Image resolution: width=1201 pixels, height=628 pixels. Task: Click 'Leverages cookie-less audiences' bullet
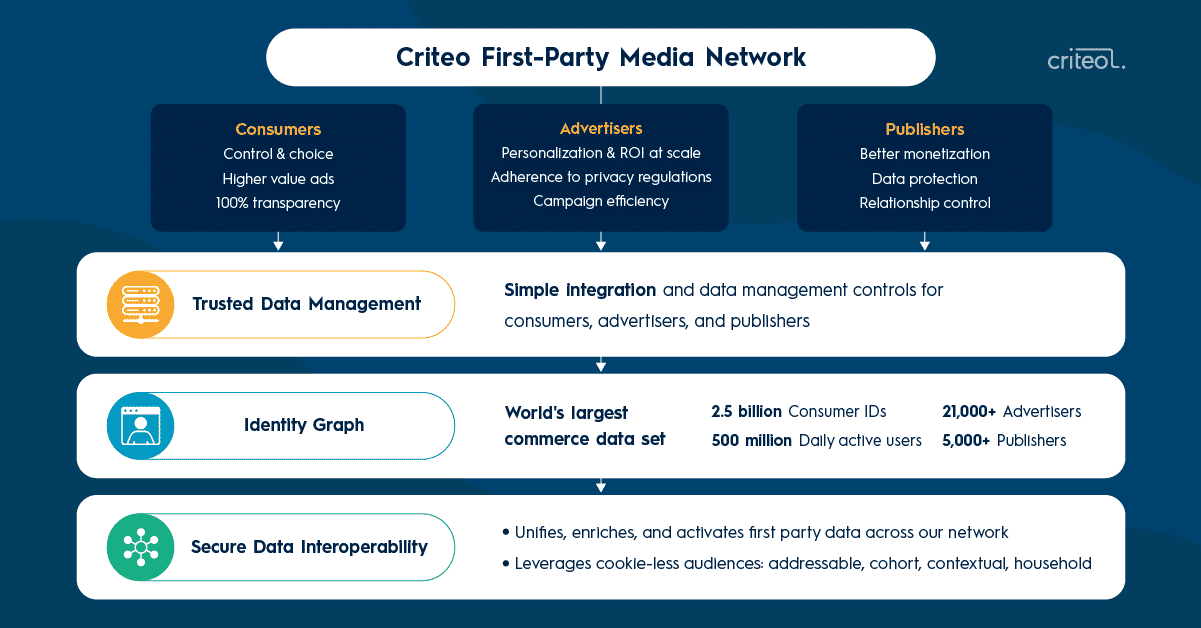796,564
